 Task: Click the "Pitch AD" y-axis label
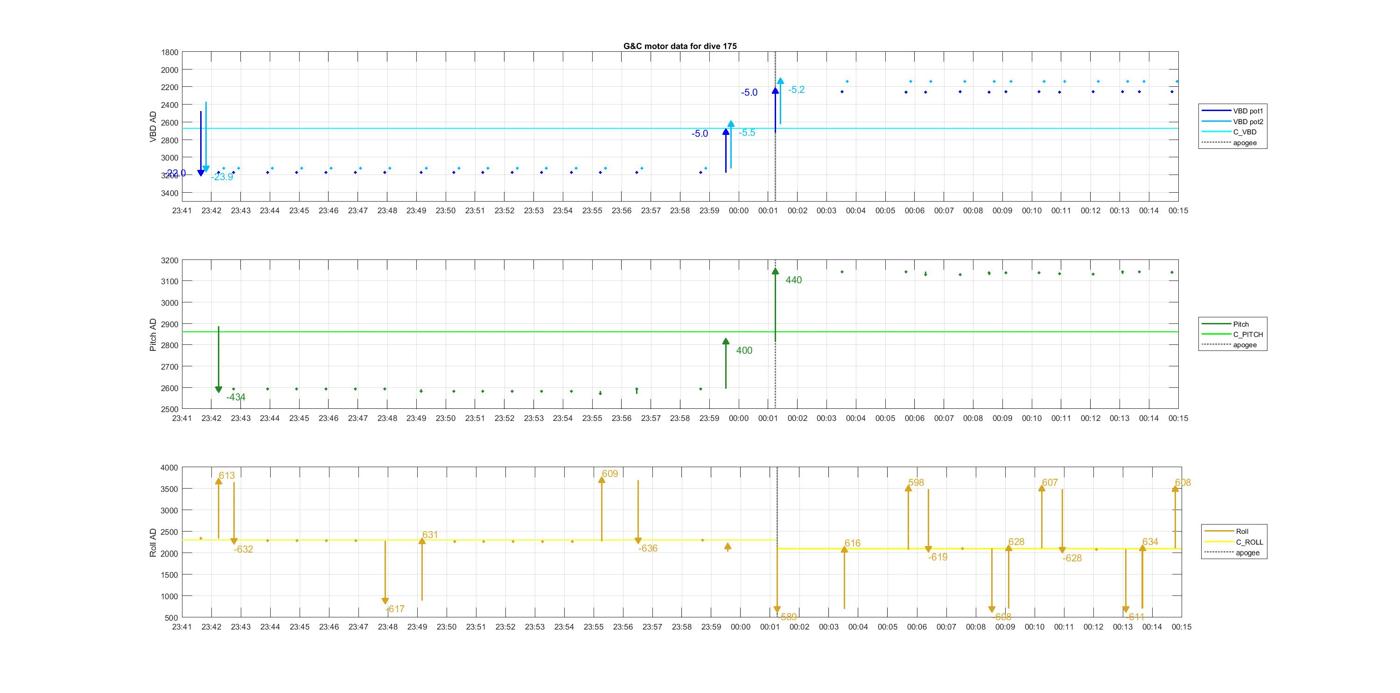pos(153,334)
